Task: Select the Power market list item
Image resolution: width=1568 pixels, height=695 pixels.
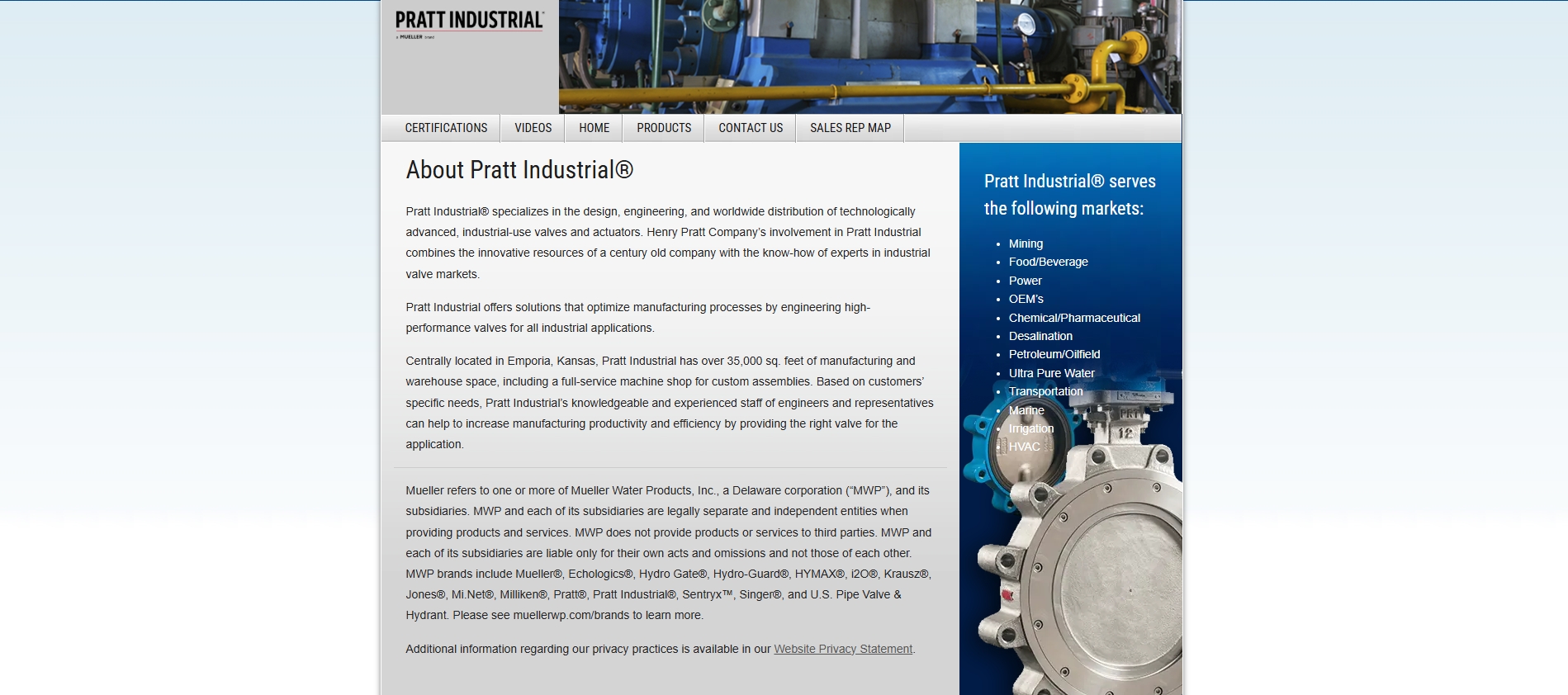Action: click(x=1025, y=281)
